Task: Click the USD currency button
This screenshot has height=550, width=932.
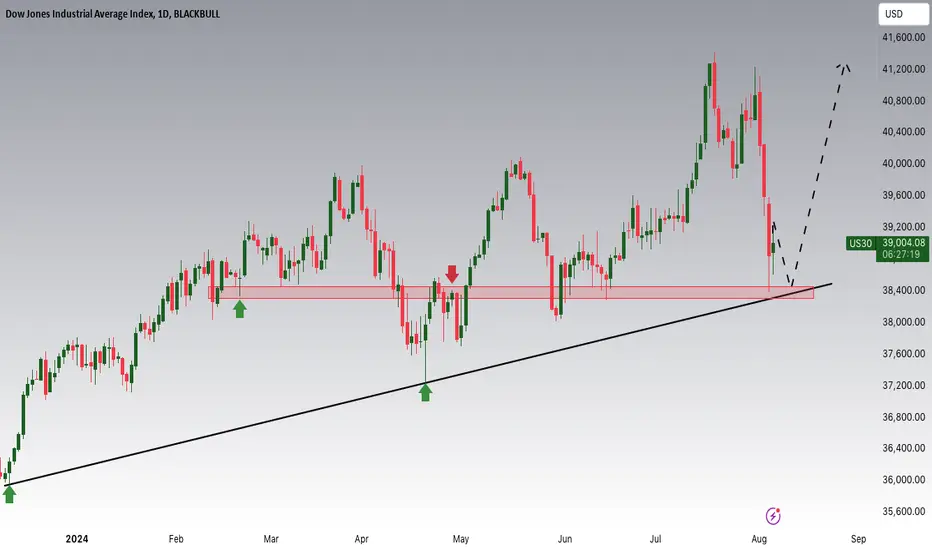Action: click(x=903, y=14)
